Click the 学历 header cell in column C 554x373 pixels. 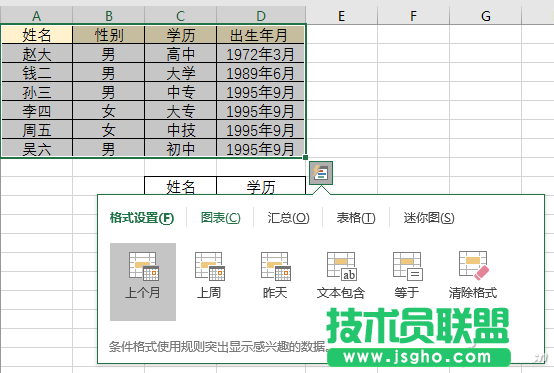tap(181, 35)
